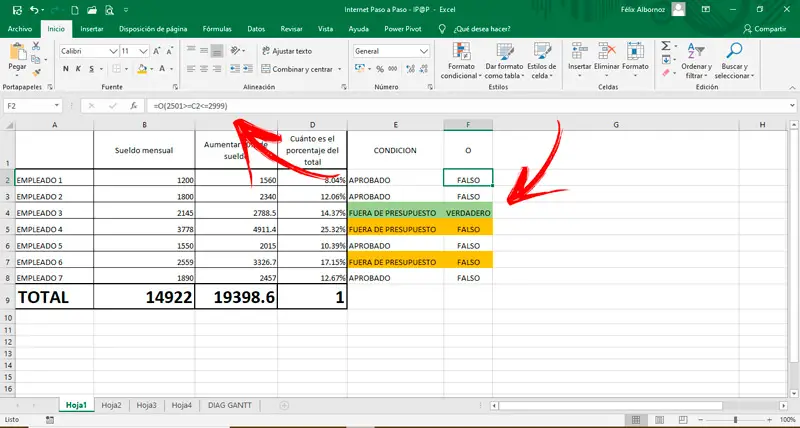The width and height of the screenshot is (800, 428).
Task: Click the insert function fx icon
Action: (x=134, y=105)
